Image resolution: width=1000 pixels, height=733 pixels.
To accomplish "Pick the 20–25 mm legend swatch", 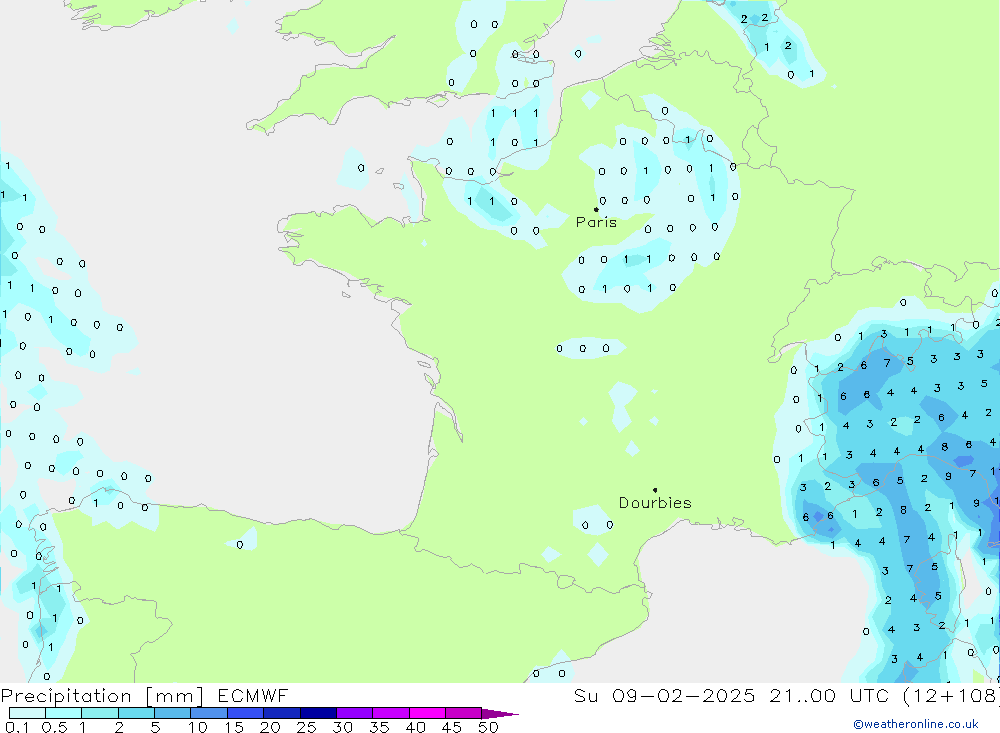I will [x=282, y=713].
